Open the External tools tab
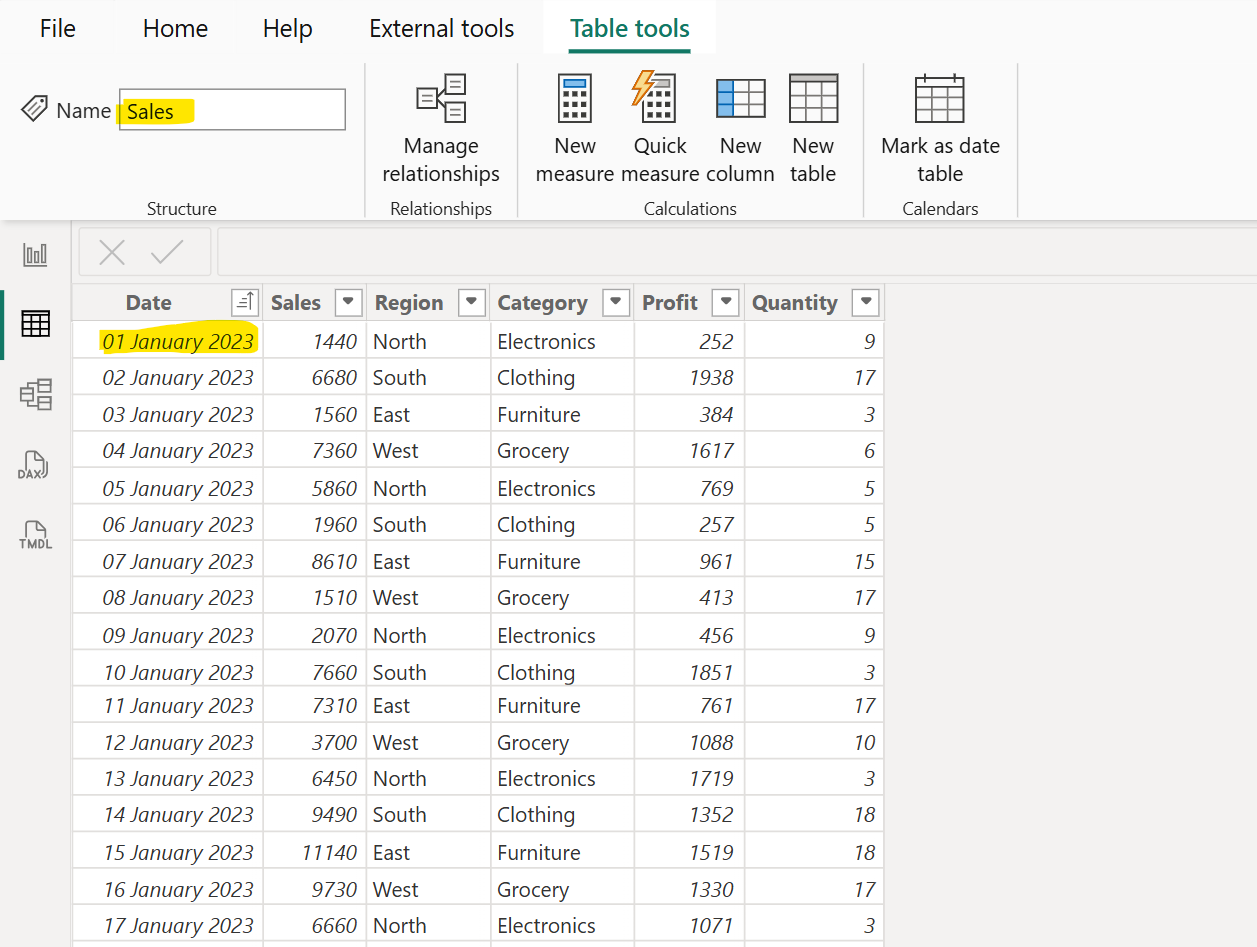Viewport: 1257px width, 947px height. tap(441, 28)
